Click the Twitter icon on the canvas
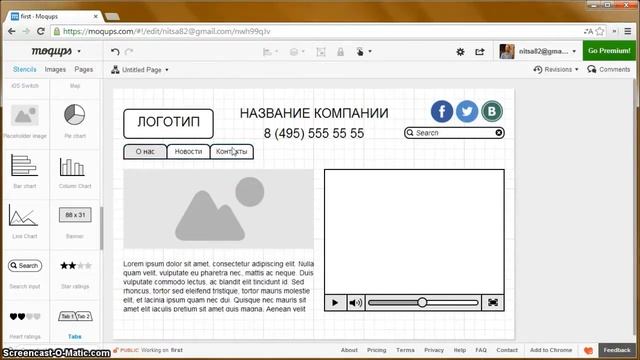 467,111
